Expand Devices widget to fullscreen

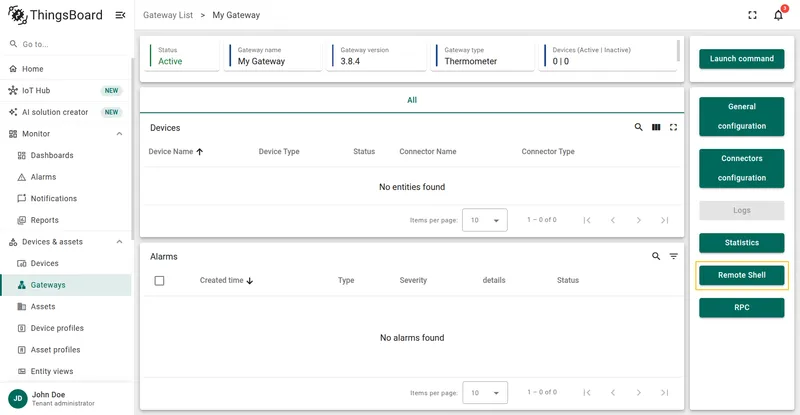point(673,127)
